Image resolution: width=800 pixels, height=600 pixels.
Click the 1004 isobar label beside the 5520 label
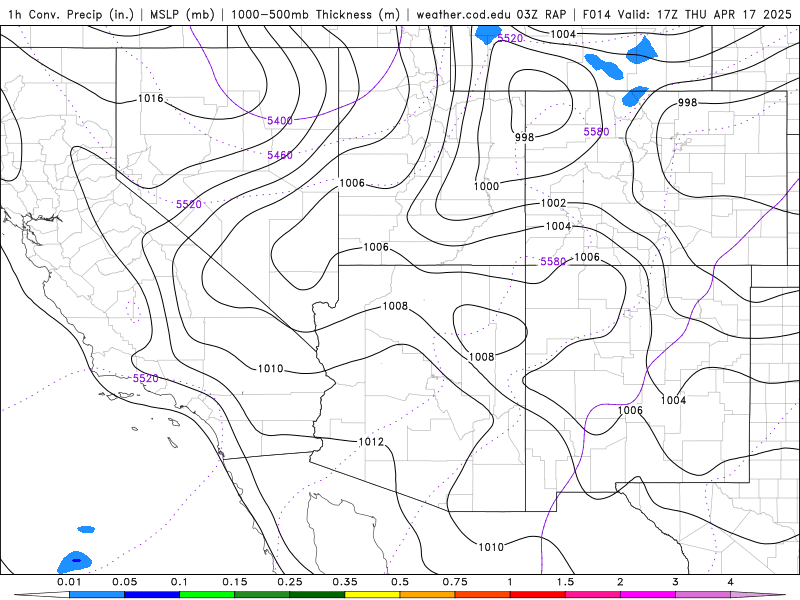(563, 34)
